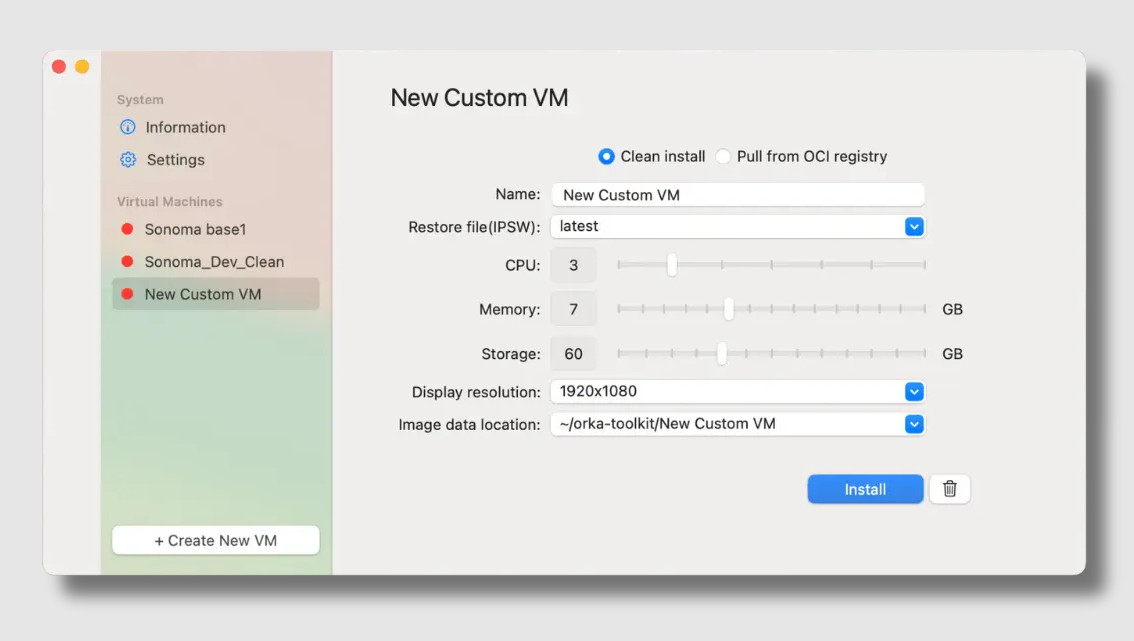The height and width of the screenshot is (641, 1134).
Task: Click red status dot beside Sonoma_Dev_Clean
Action: click(127, 262)
